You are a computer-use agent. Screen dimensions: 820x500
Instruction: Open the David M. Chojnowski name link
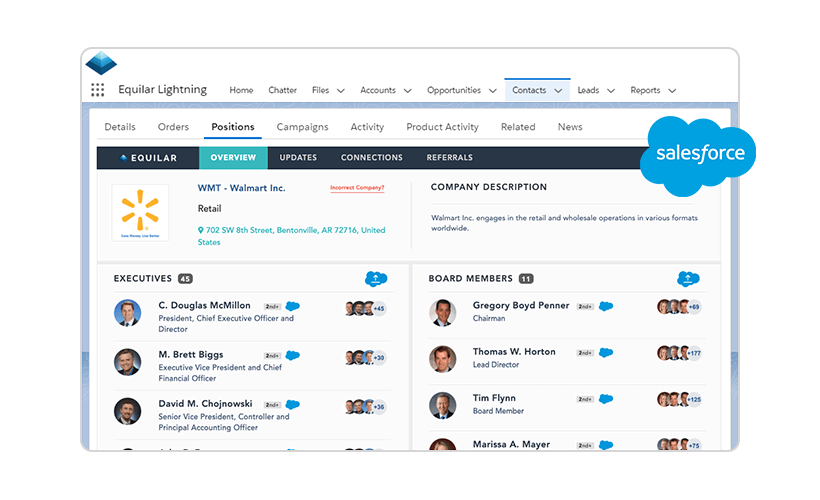tap(206, 404)
